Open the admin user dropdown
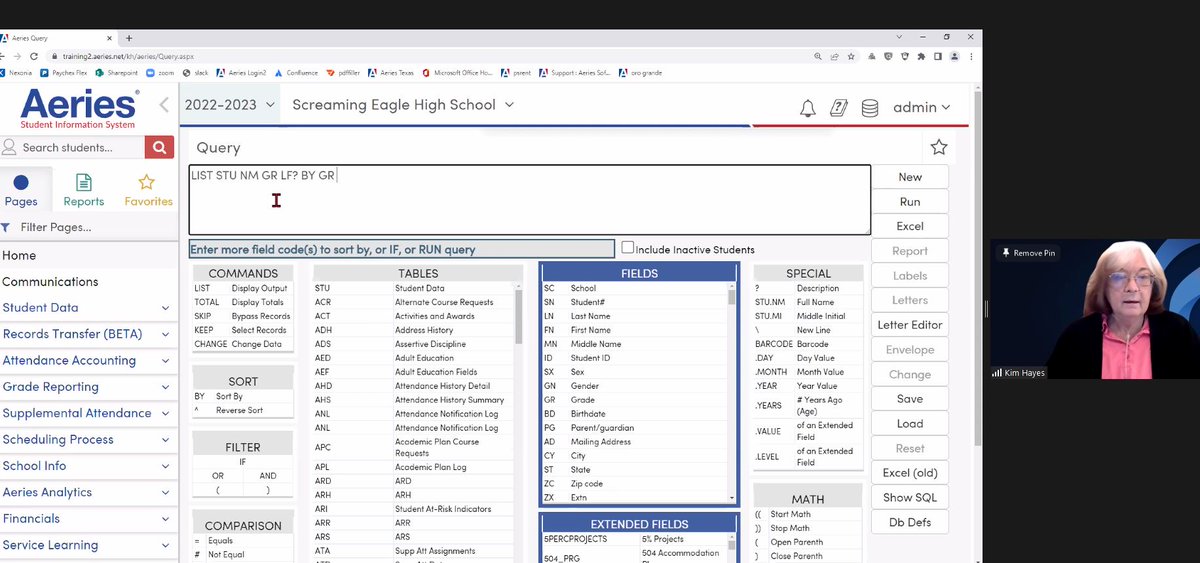This screenshot has width=1200, height=563. click(x=921, y=107)
